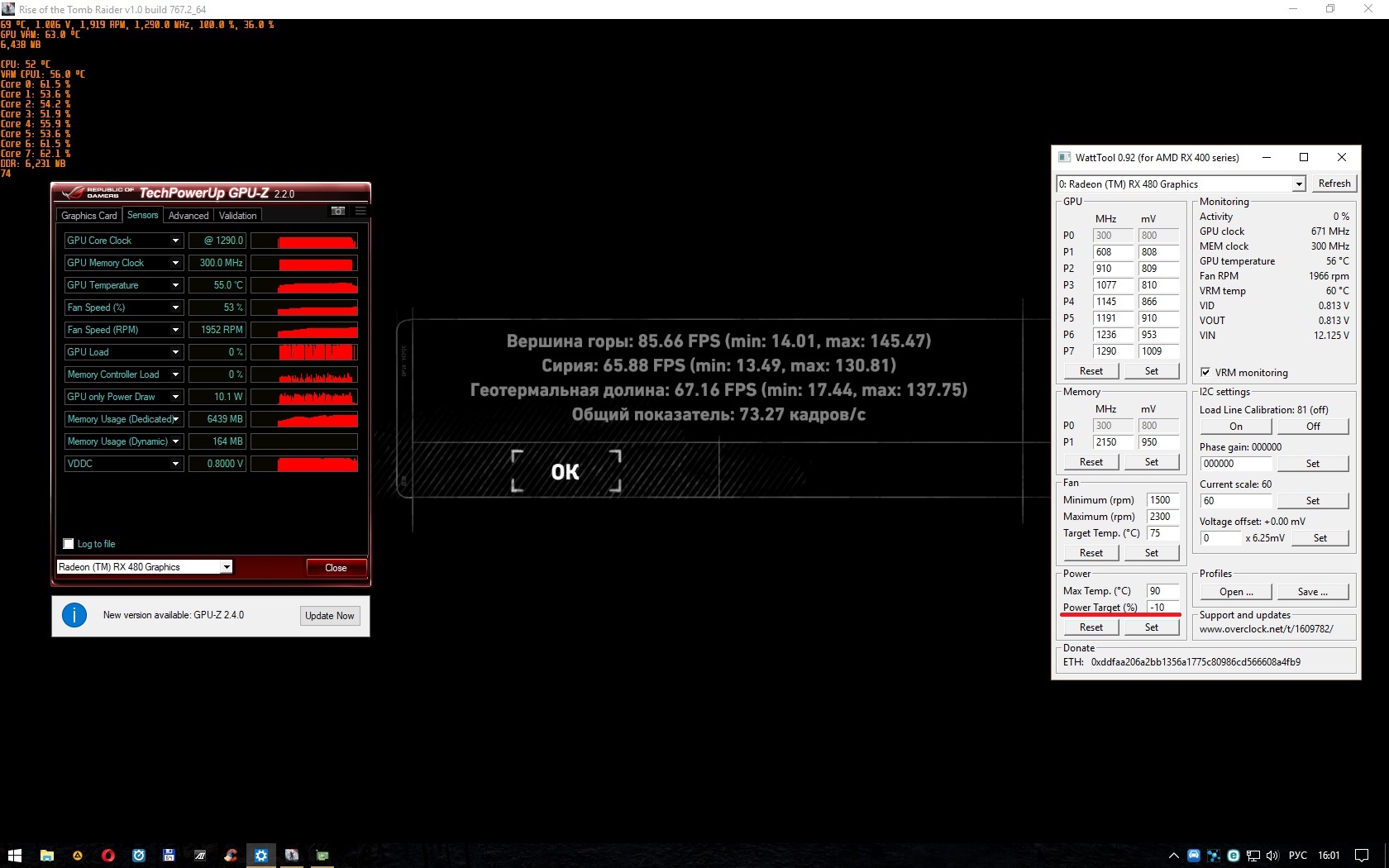
Task: Switch to the green graphics card taskbar icon
Action: (322, 856)
